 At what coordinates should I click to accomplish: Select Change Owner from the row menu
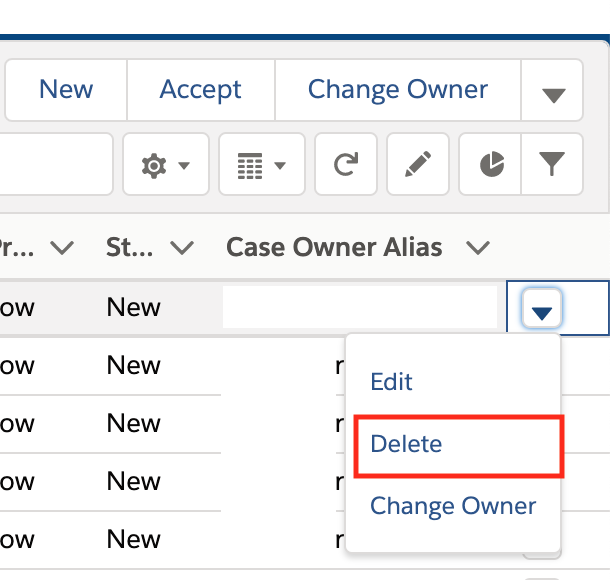(453, 506)
